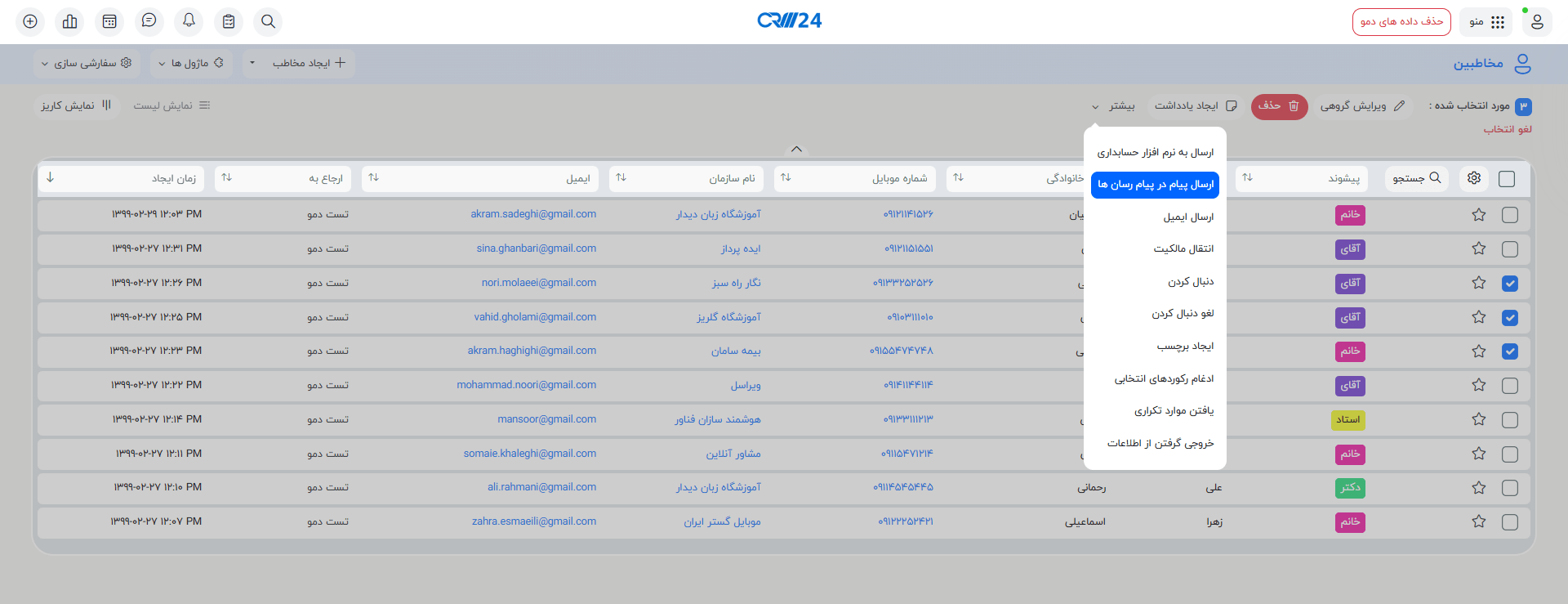Click the جستجو search field in table header

pos(1417,178)
